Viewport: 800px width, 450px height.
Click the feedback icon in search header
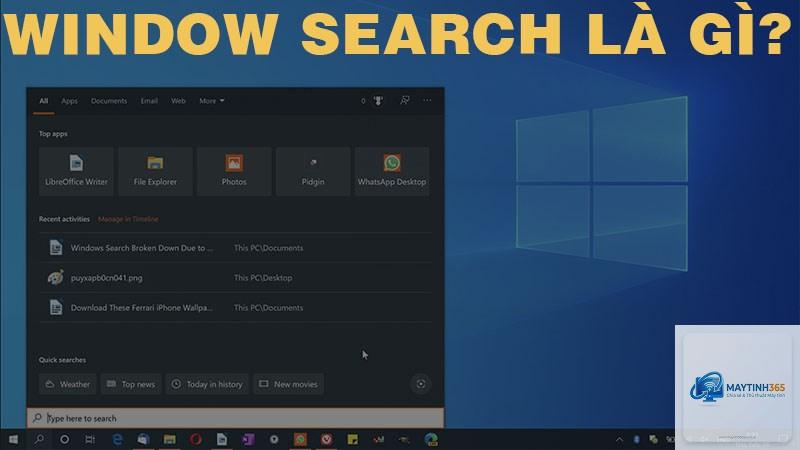[405, 101]
